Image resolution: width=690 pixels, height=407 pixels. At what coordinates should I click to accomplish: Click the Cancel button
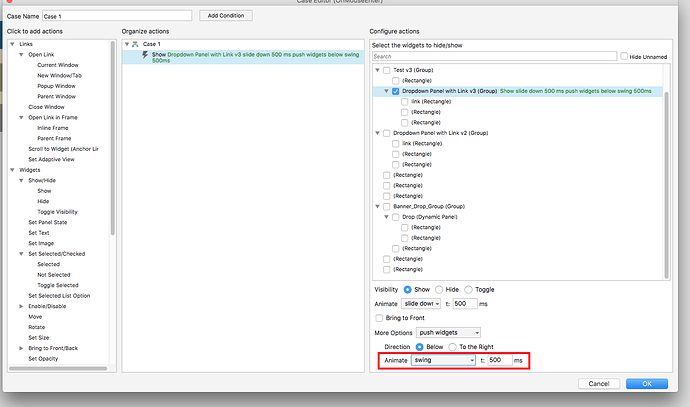point(599,383)
